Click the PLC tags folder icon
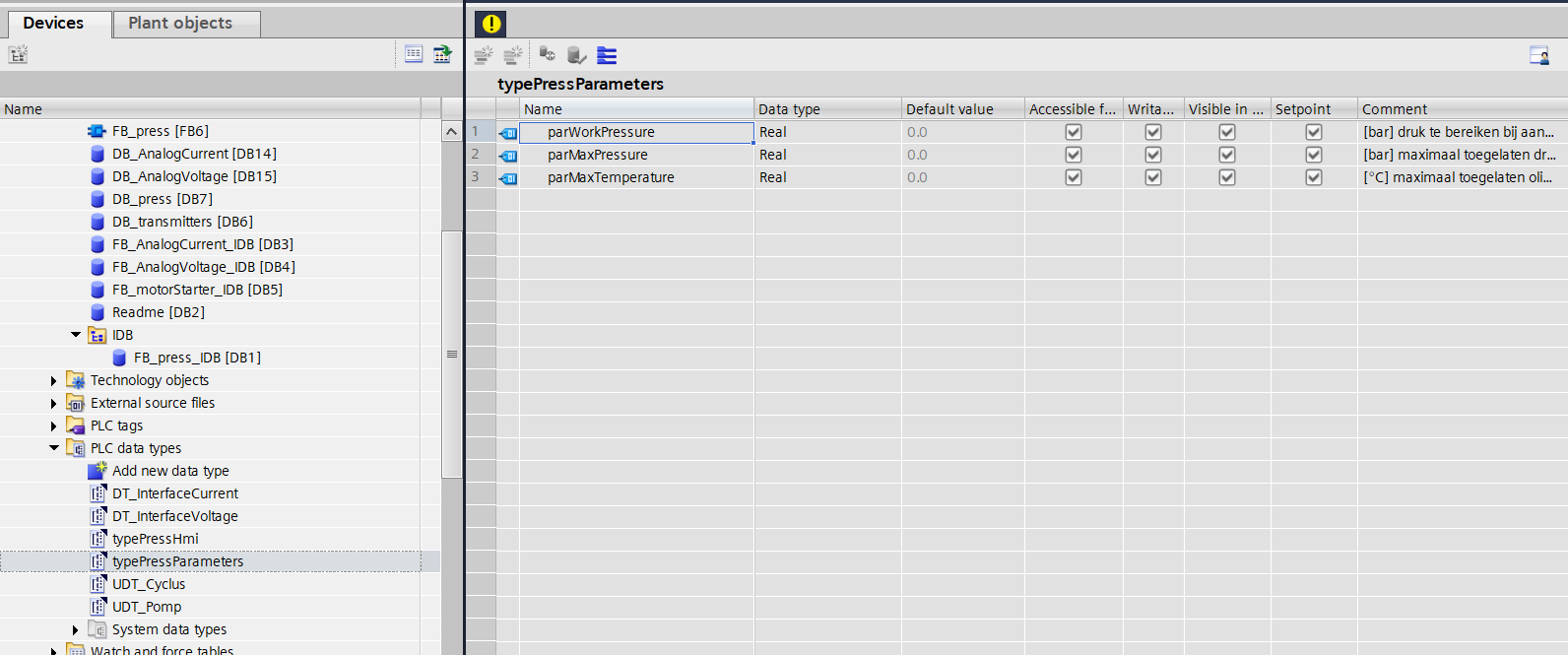1568x655 pixels. (x=76, y=426)
